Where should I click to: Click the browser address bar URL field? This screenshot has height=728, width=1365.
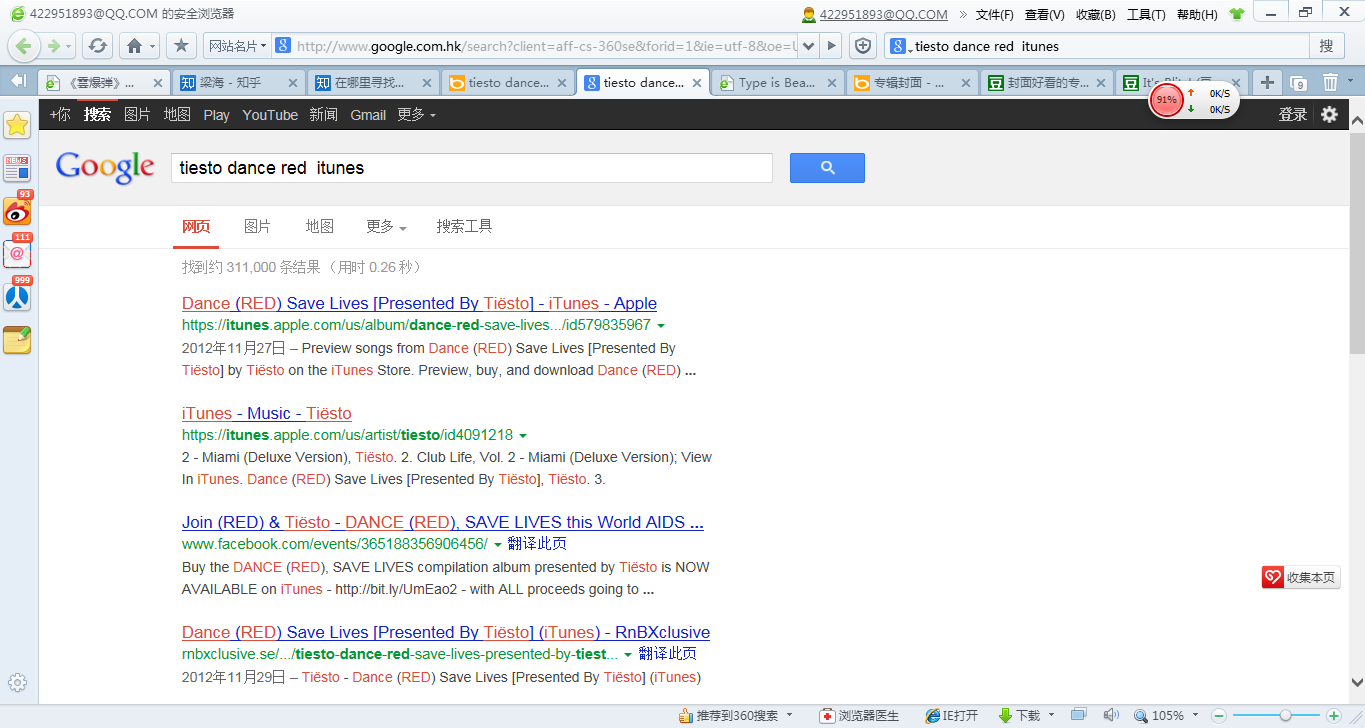547,46
